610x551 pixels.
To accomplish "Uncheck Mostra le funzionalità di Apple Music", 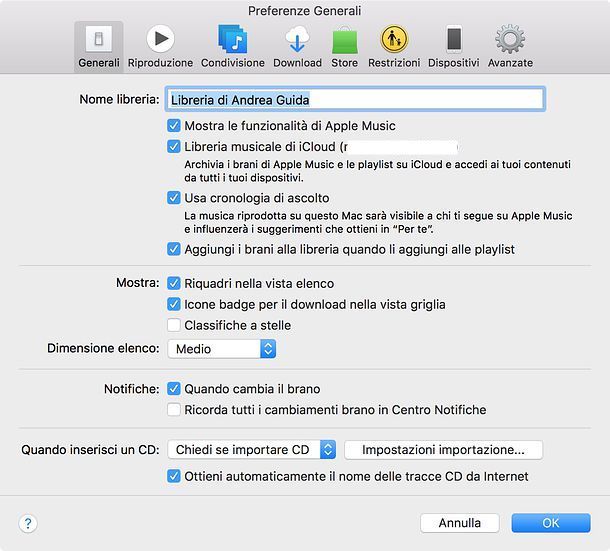I will [x=174, y=126].
